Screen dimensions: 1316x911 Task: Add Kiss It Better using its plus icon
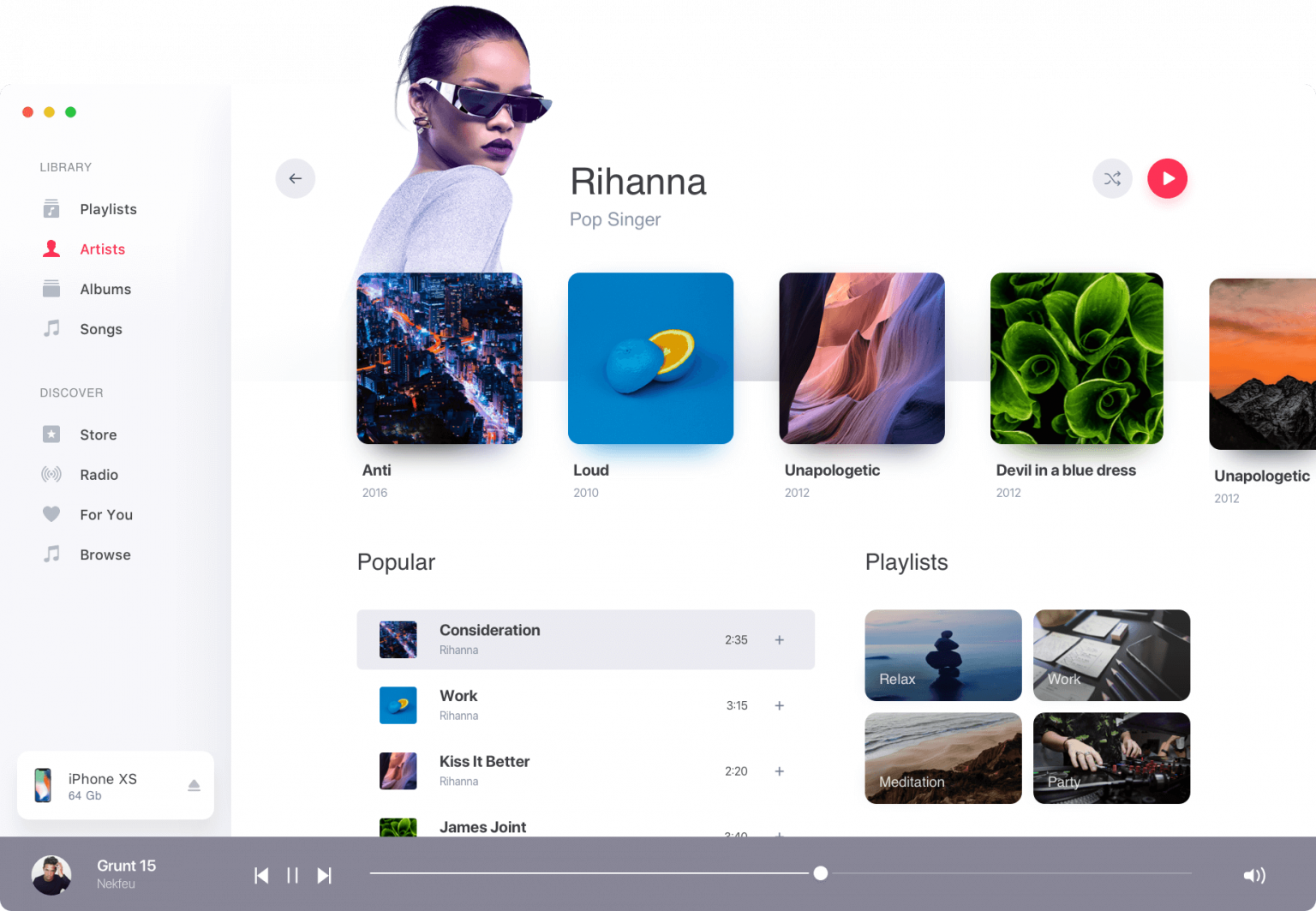(x=779, y=770)
